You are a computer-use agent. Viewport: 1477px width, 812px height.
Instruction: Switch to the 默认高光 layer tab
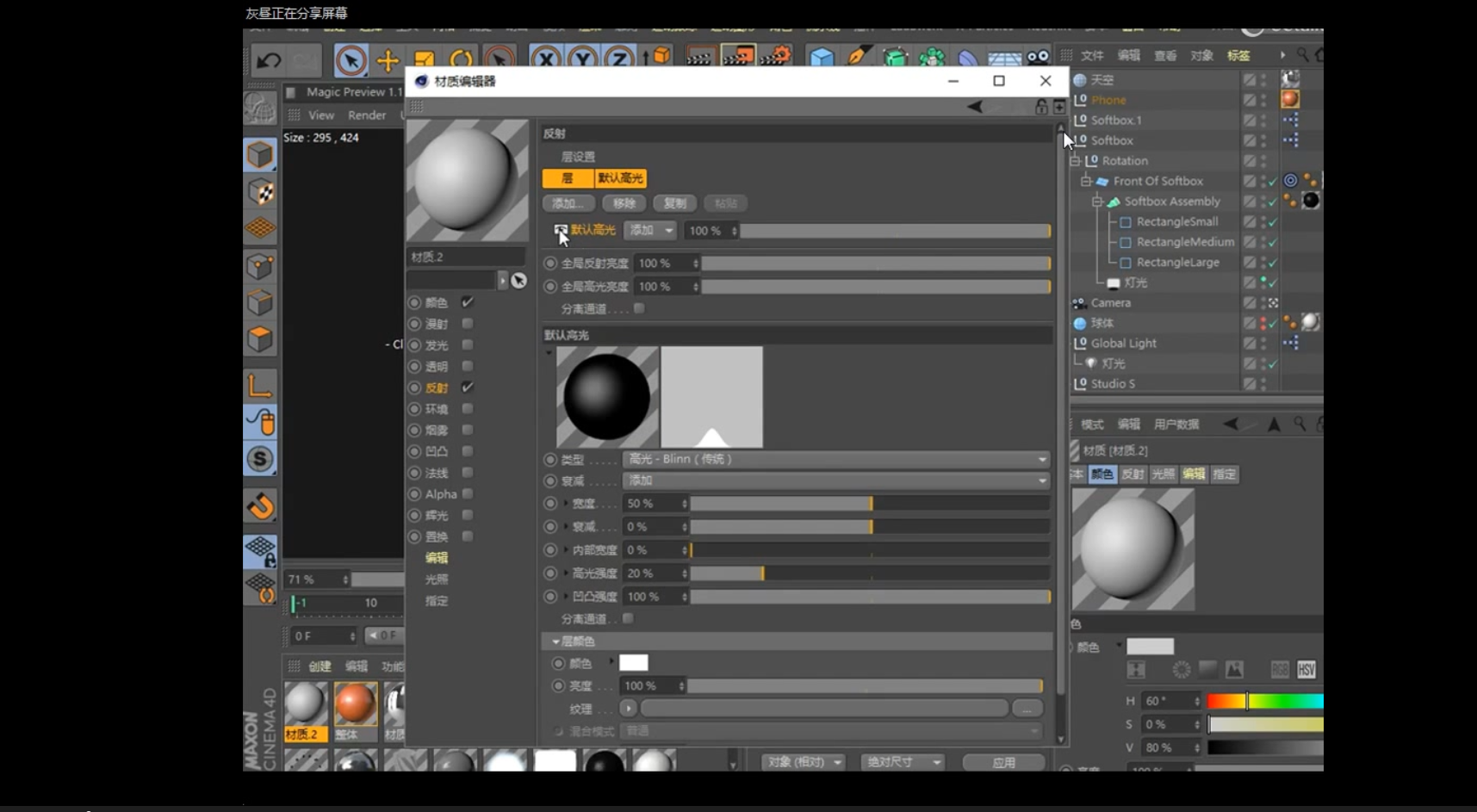620,178
